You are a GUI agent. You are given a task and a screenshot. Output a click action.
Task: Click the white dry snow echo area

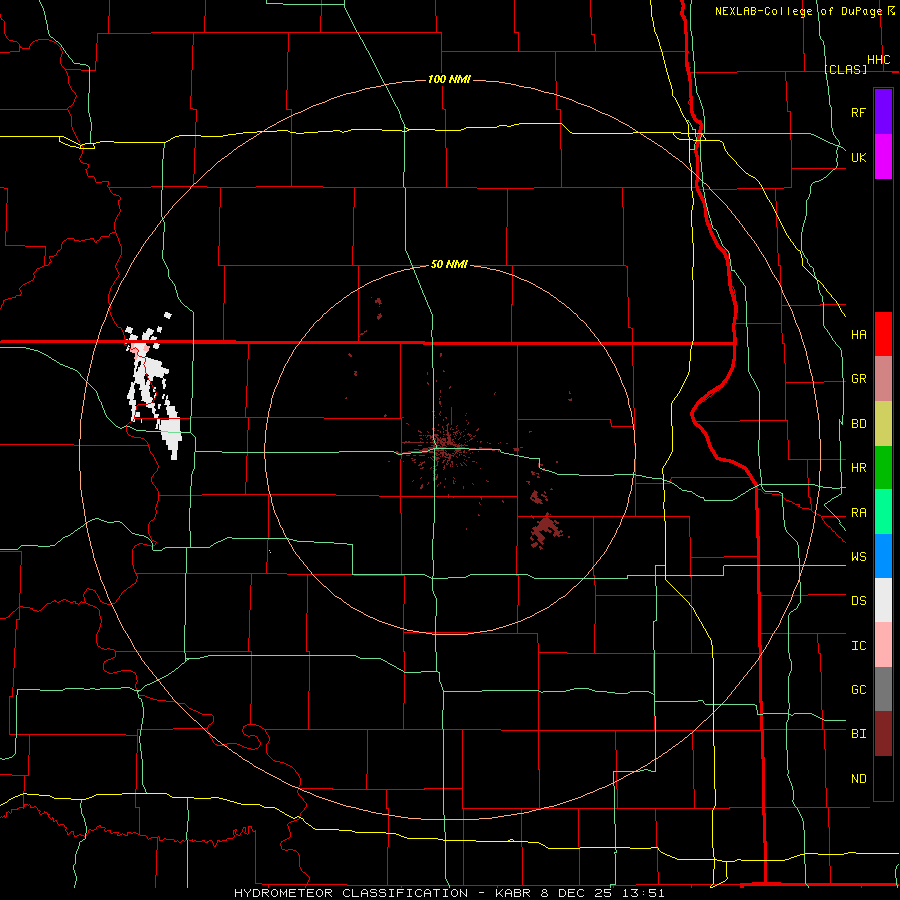[153, 386]
